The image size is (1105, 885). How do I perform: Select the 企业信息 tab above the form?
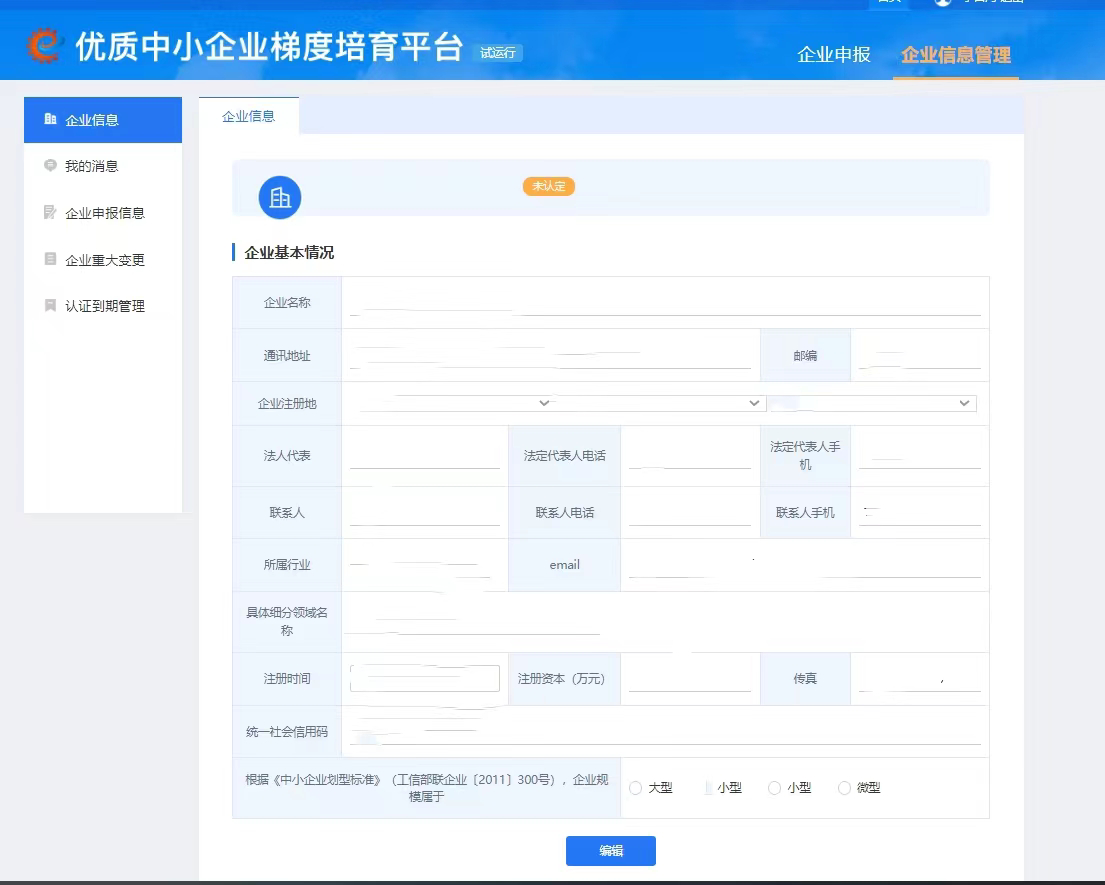(x=249, y=116)
